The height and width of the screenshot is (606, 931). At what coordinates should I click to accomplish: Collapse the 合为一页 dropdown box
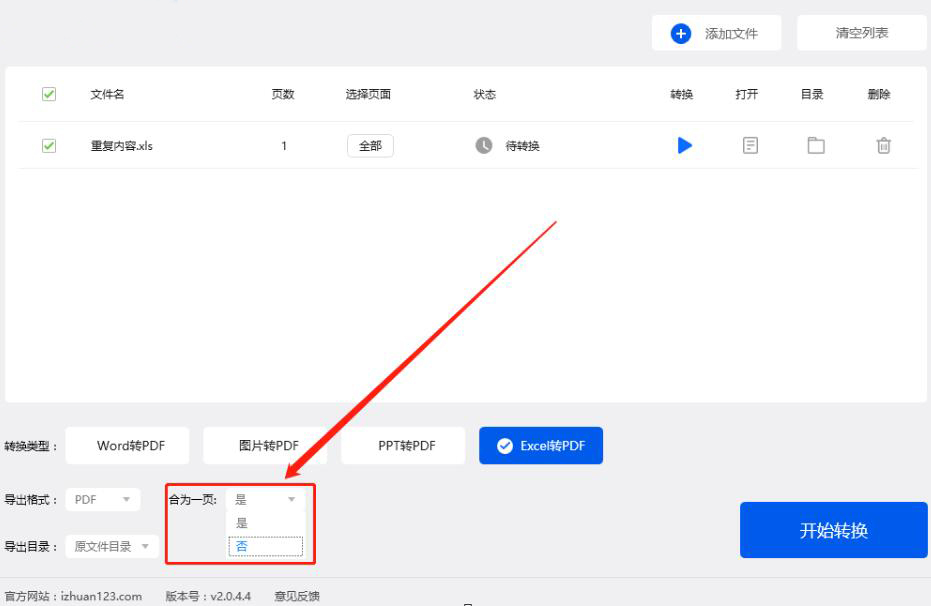[265, 500]
